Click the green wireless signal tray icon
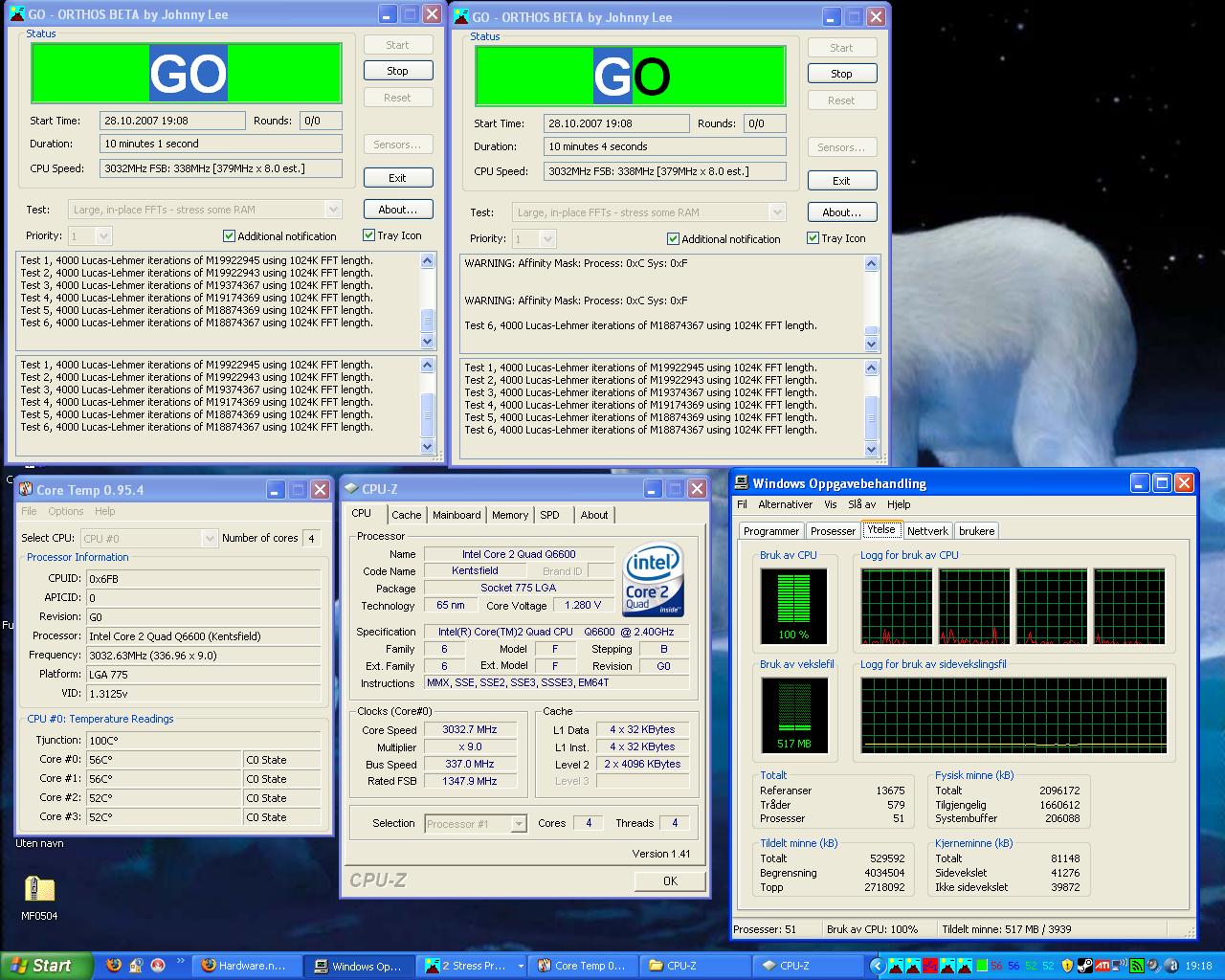Viewport: 1225px width, 980px height. pos(1137,966)
